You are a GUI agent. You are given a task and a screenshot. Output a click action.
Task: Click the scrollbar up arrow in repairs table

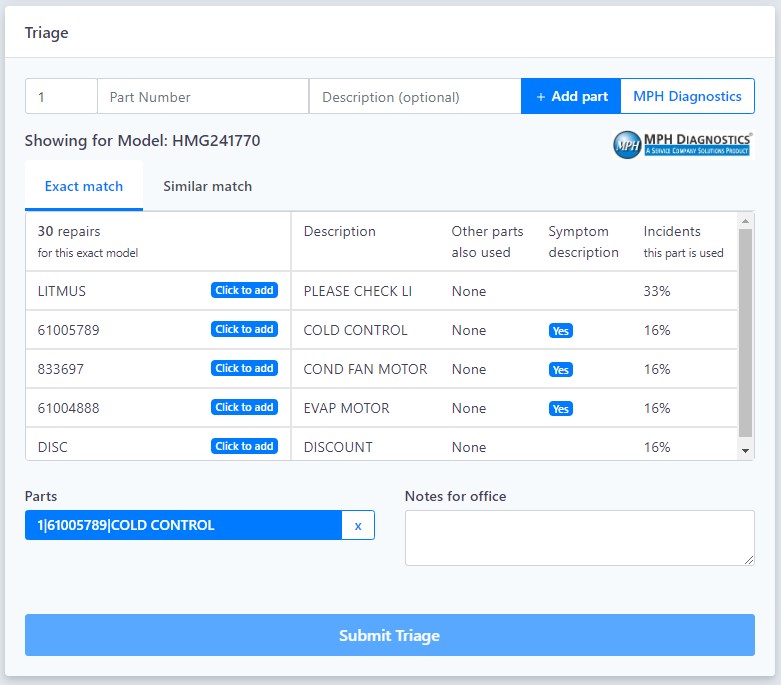click(745, 221)
